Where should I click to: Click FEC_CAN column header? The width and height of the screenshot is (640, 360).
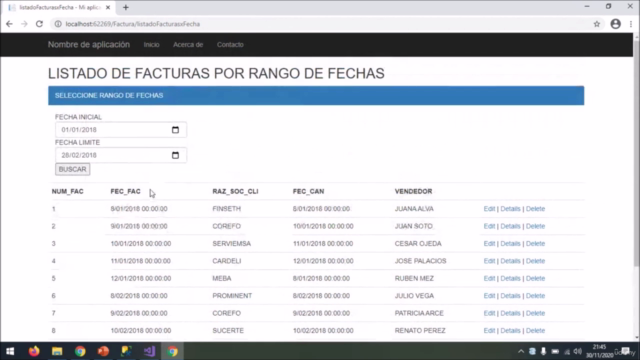tap(308, 191)
